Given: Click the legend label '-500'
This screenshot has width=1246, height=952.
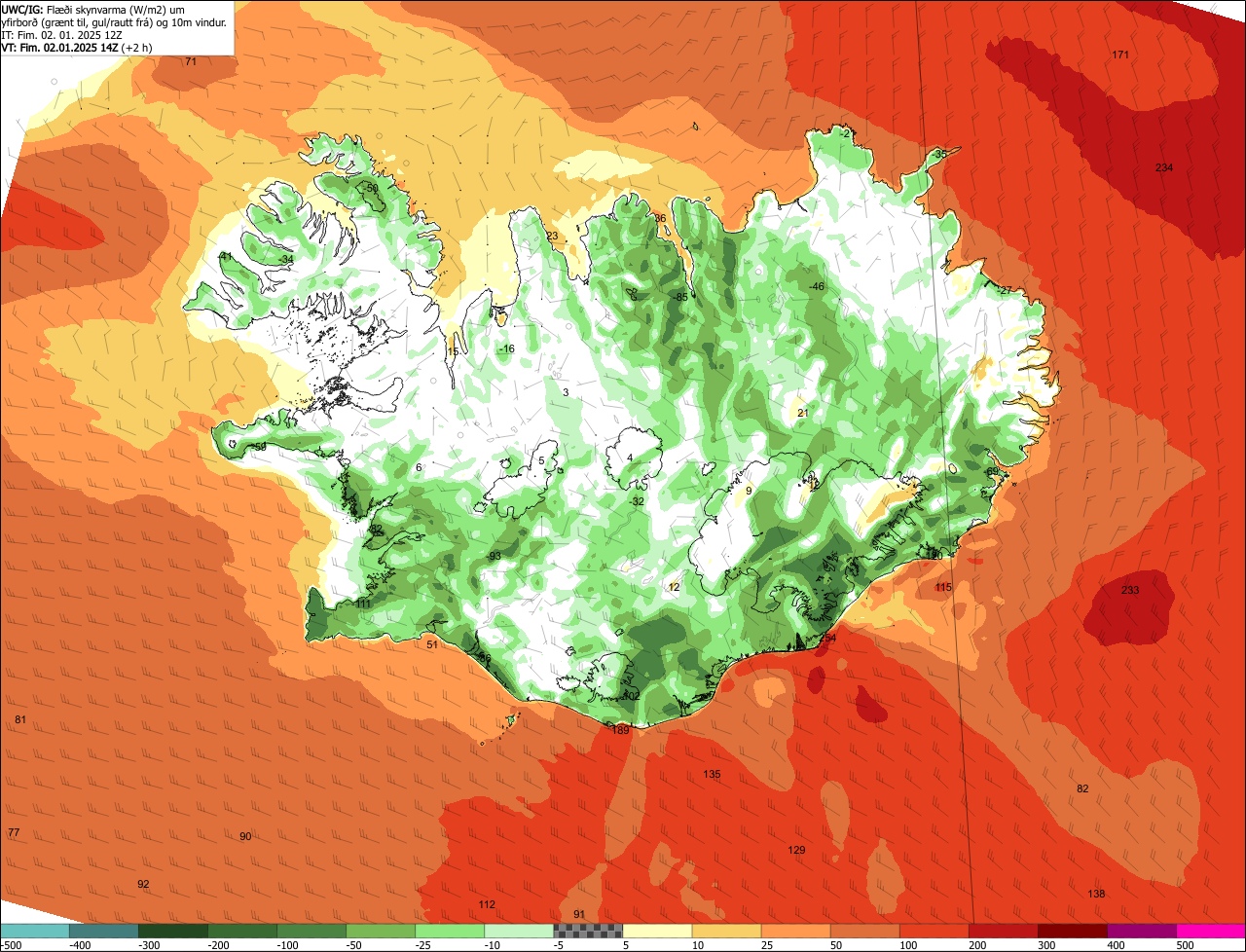Looking at the screenshot, I should 12,945.
